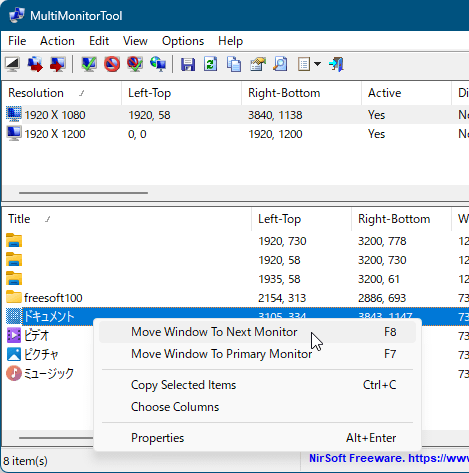Choose Properties in context menu
Viewport: 469px width, 473px height.
(257, 438)
